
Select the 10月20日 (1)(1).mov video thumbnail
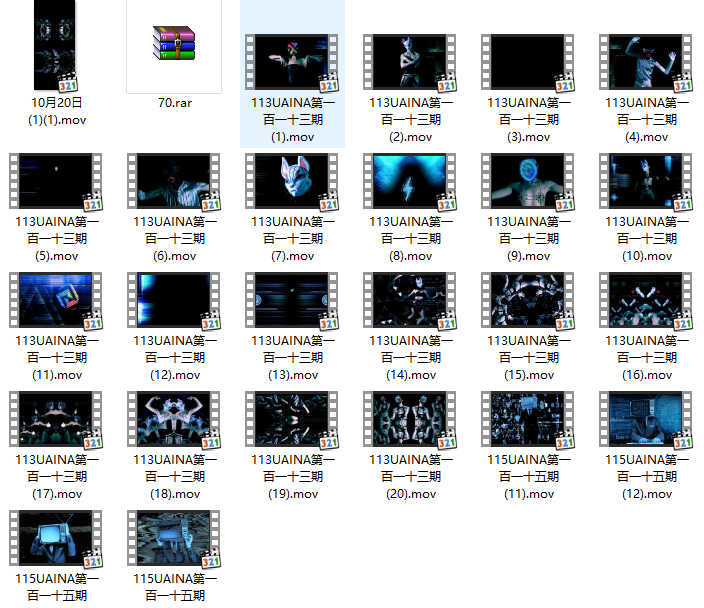(x=55, y=45)
